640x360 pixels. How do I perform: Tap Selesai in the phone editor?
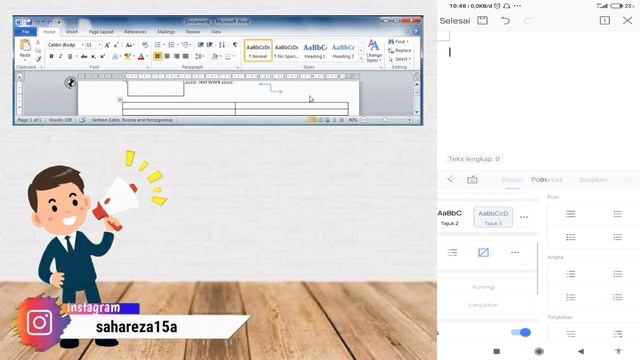(x=455, y=21)
